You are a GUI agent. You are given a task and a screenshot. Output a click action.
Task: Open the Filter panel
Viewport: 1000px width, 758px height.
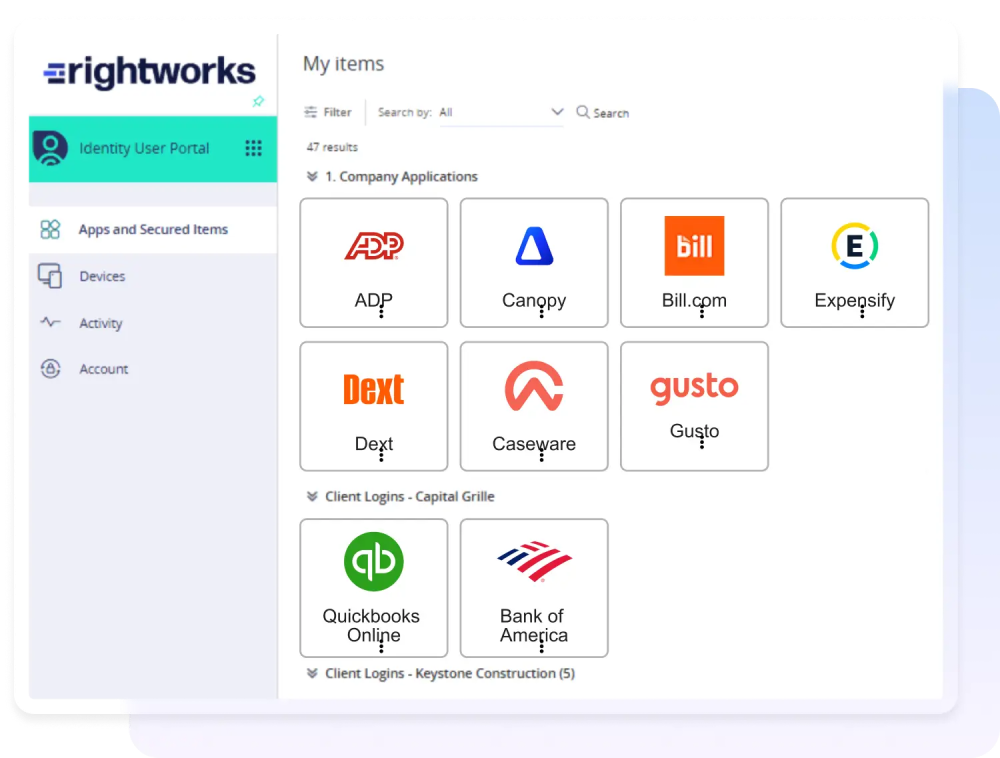tap(328, 112)
